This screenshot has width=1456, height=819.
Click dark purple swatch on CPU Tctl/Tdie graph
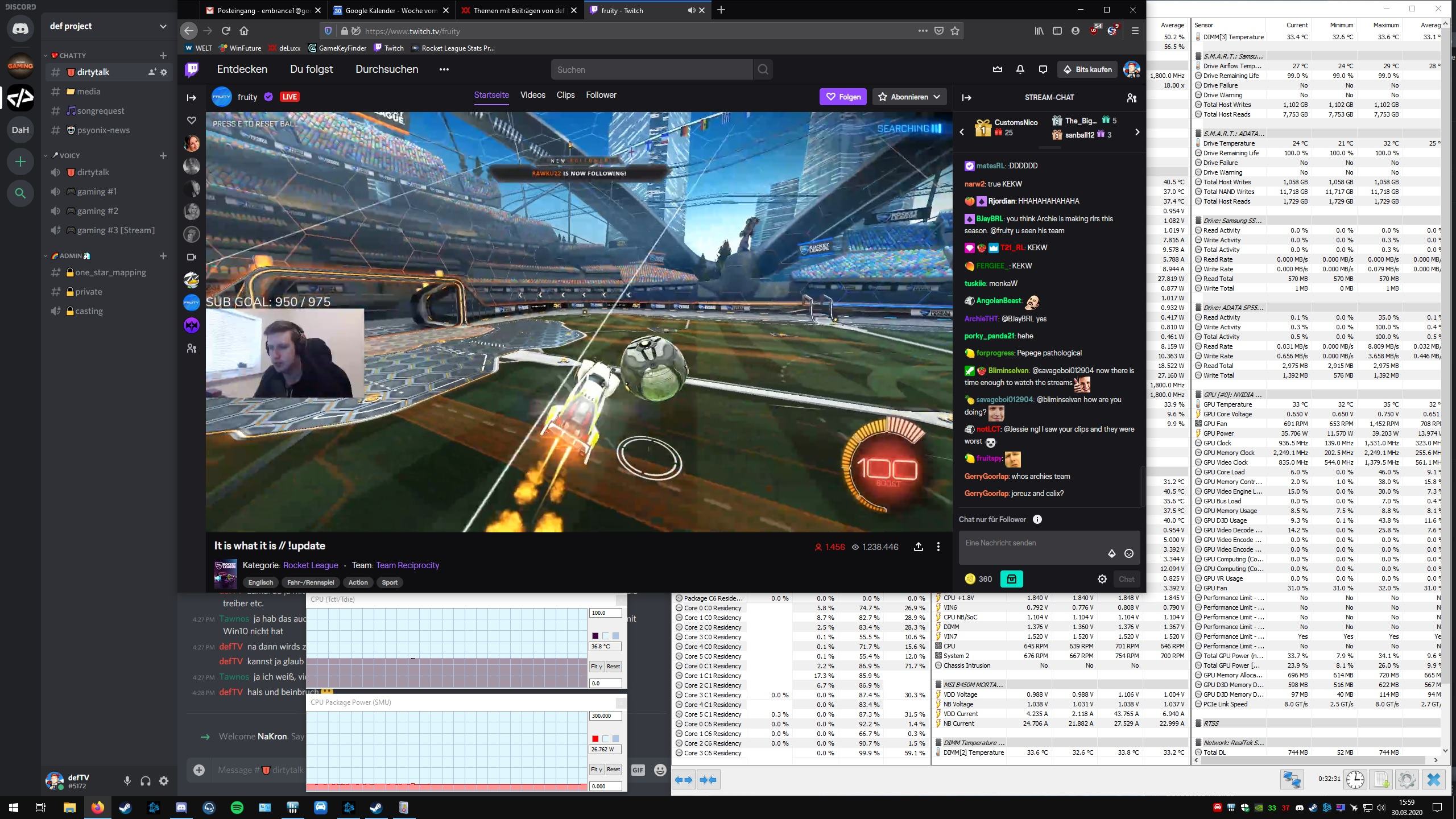[595, 636]
